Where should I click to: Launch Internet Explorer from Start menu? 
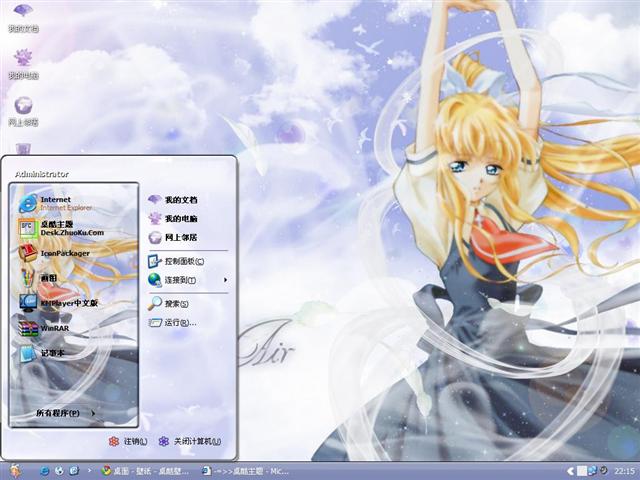(x=56, y=203)
